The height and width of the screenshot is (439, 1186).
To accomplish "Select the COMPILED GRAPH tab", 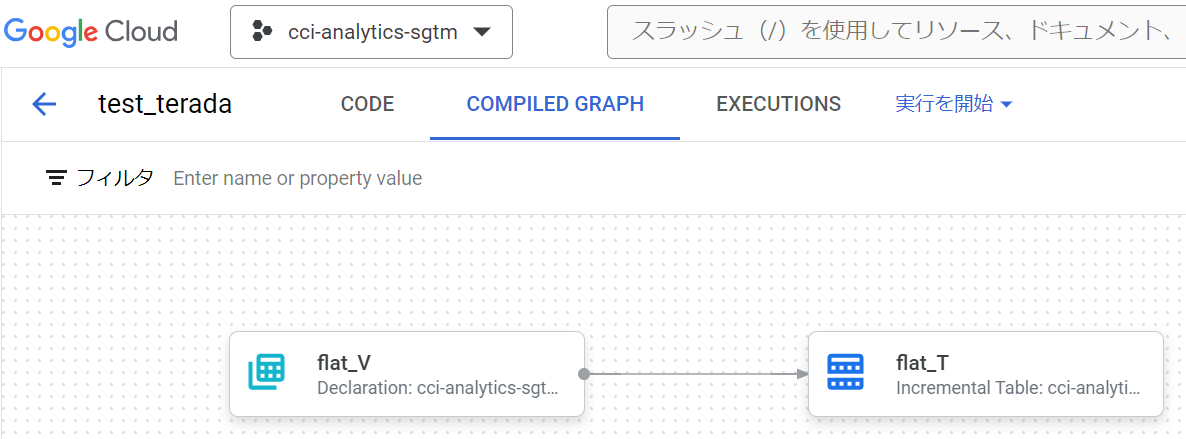I will (x=555, y=104).
